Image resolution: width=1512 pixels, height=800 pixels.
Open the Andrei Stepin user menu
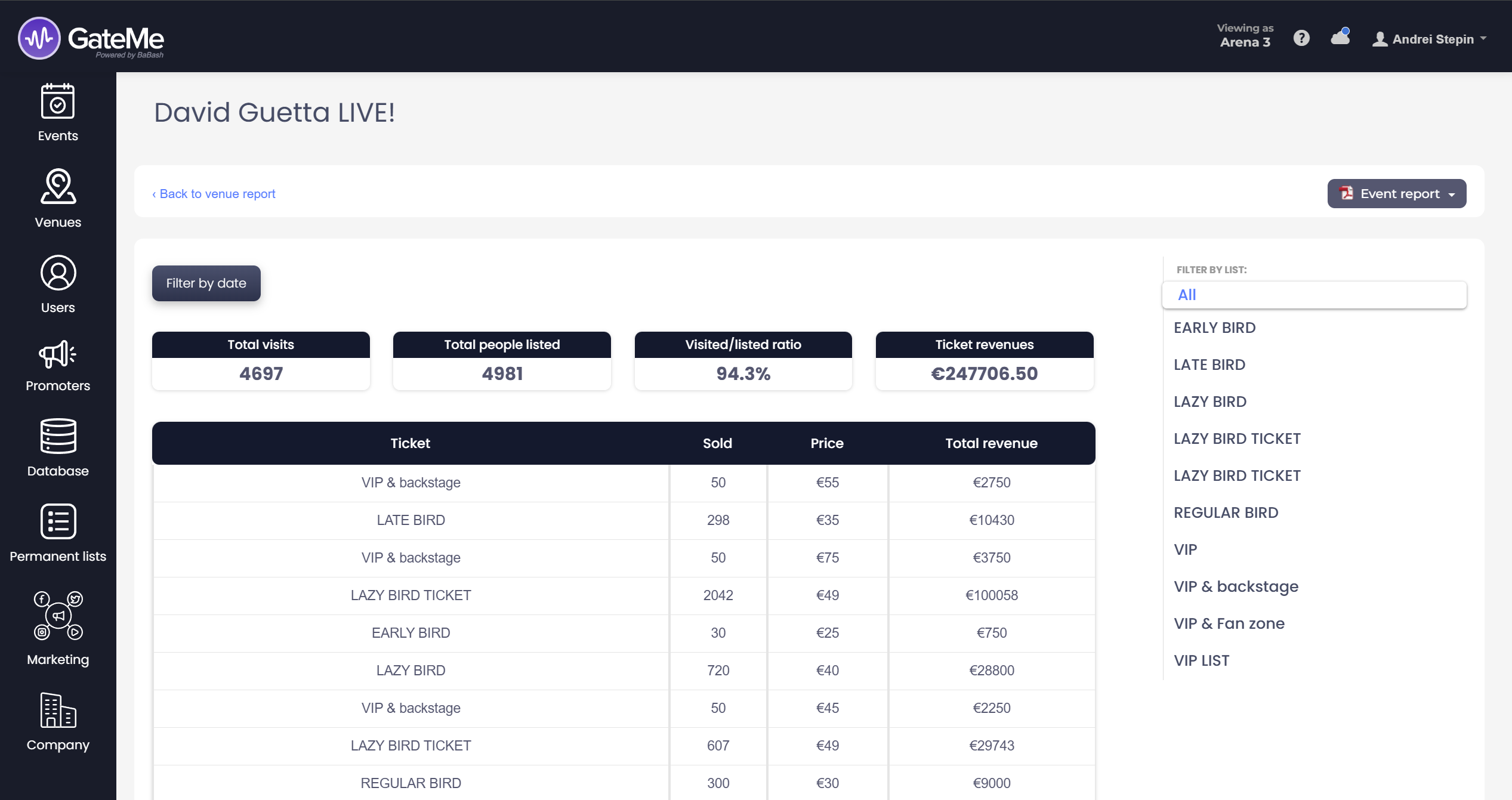1430,39
